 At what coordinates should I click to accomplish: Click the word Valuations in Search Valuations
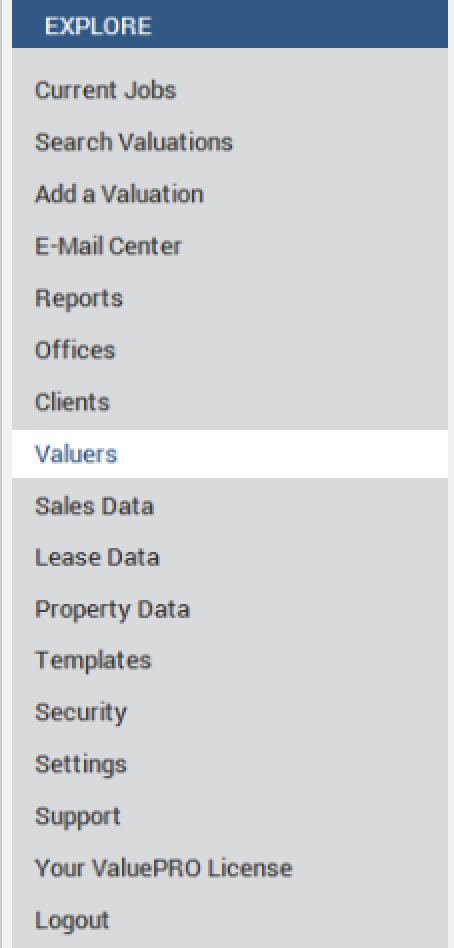[x=175, y=142]
